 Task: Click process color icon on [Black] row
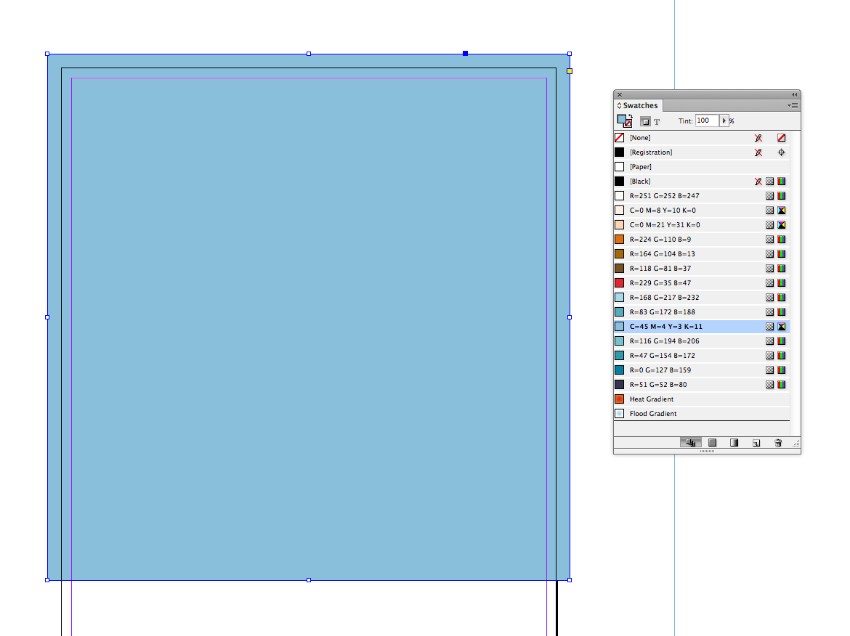(770, 181)
